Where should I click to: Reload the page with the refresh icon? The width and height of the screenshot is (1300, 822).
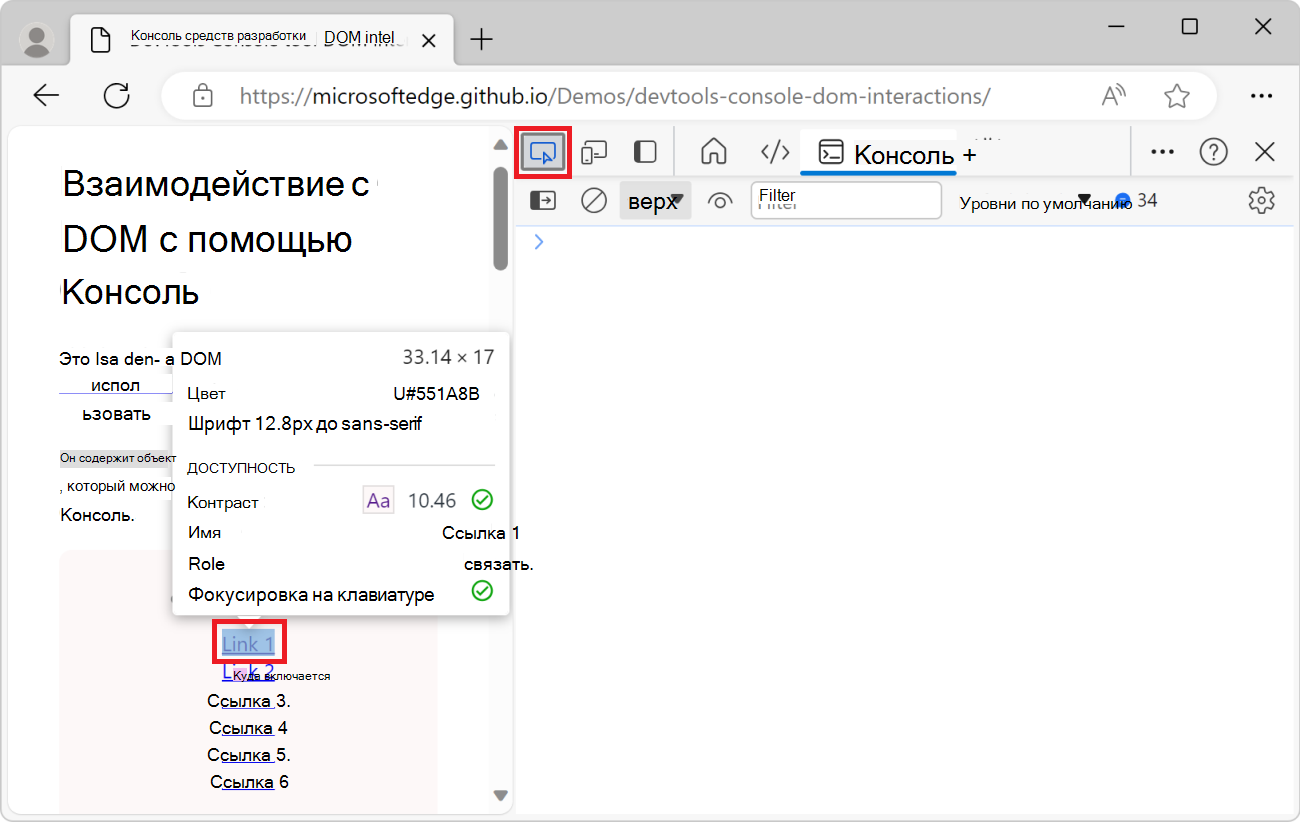pos(117,95)
